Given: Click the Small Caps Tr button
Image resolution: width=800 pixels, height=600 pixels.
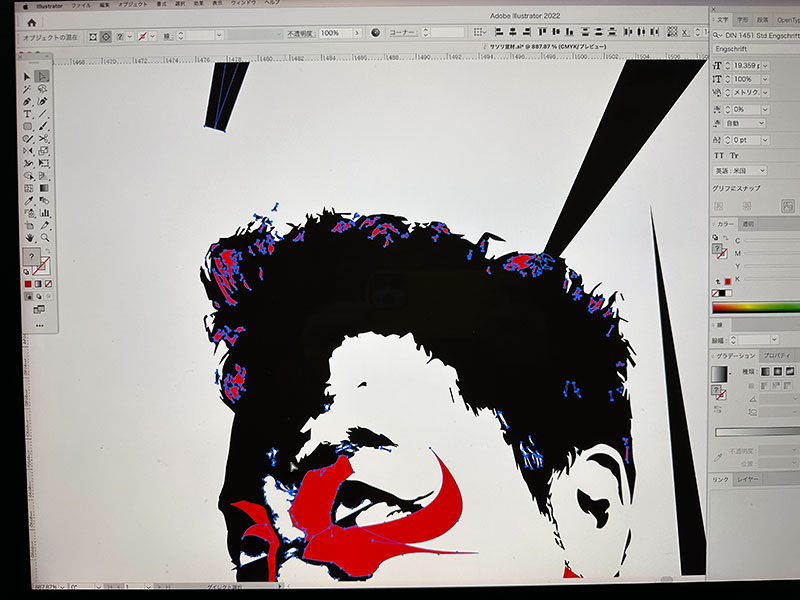Looking at the screenshot, I should [734, 155].
